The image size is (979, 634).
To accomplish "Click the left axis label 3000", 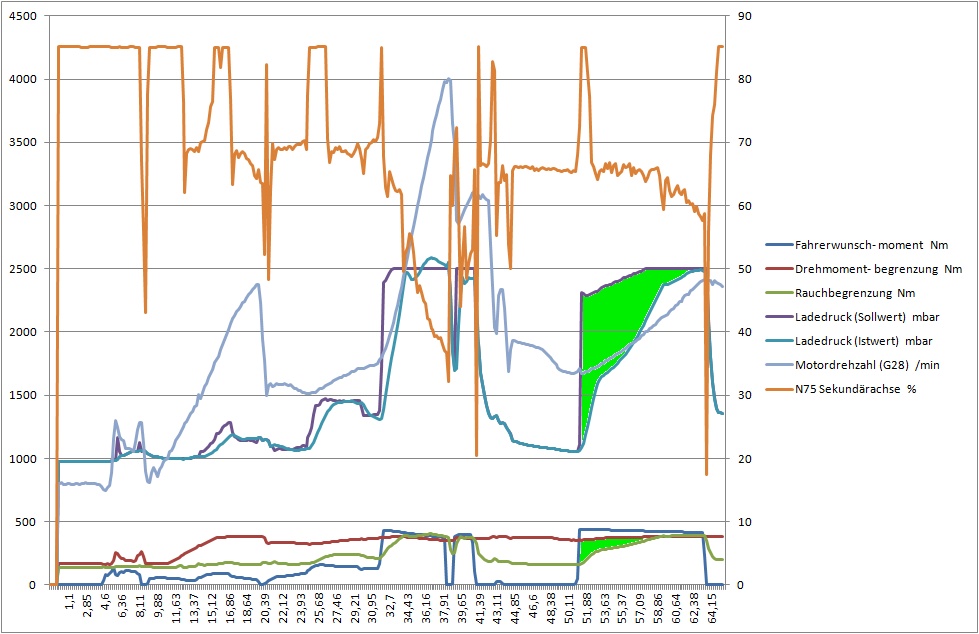I will click(x=22, y=206).
